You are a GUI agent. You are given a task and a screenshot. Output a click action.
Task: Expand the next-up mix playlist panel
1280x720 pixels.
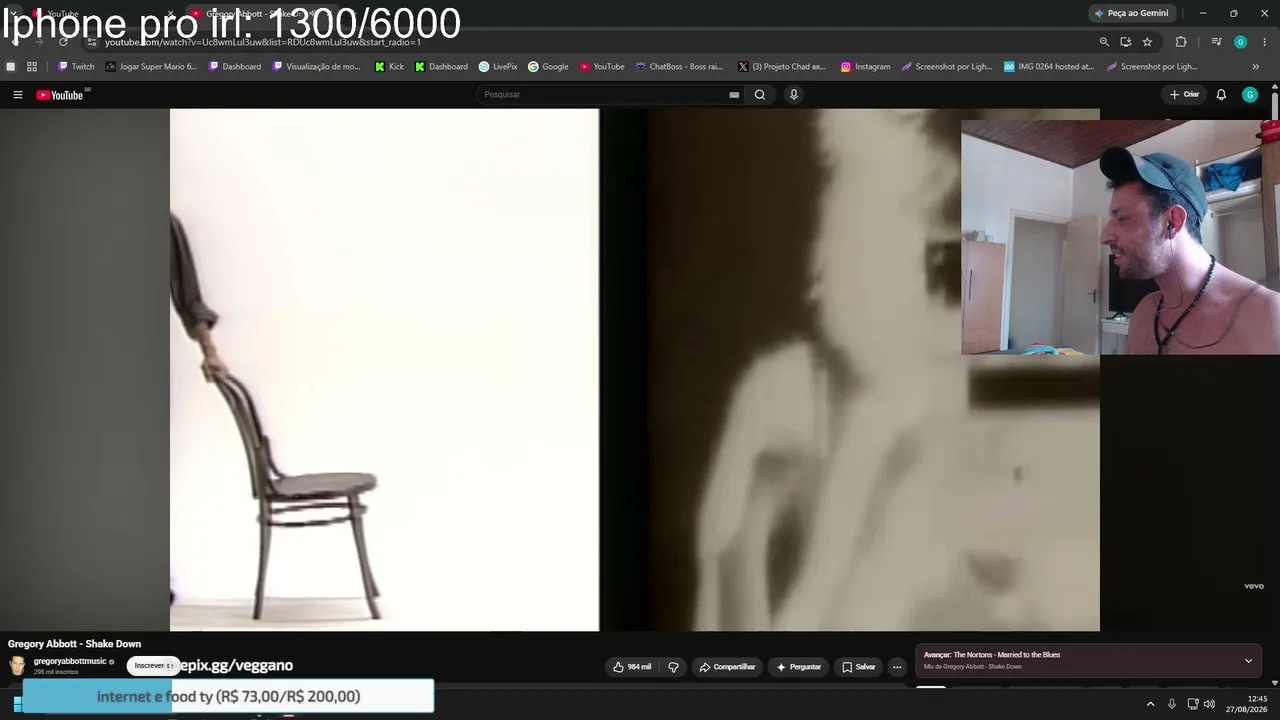(1248, 660)
